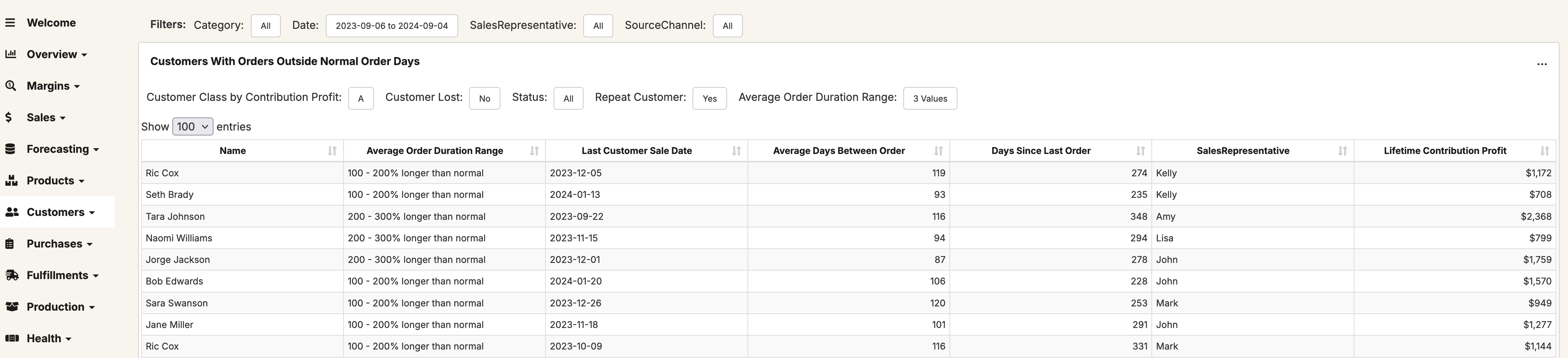Image resolution: width=1568 pixels, height=358 pixels.
Task: Click the Margins magnifier icon
Action: [10, 86]
